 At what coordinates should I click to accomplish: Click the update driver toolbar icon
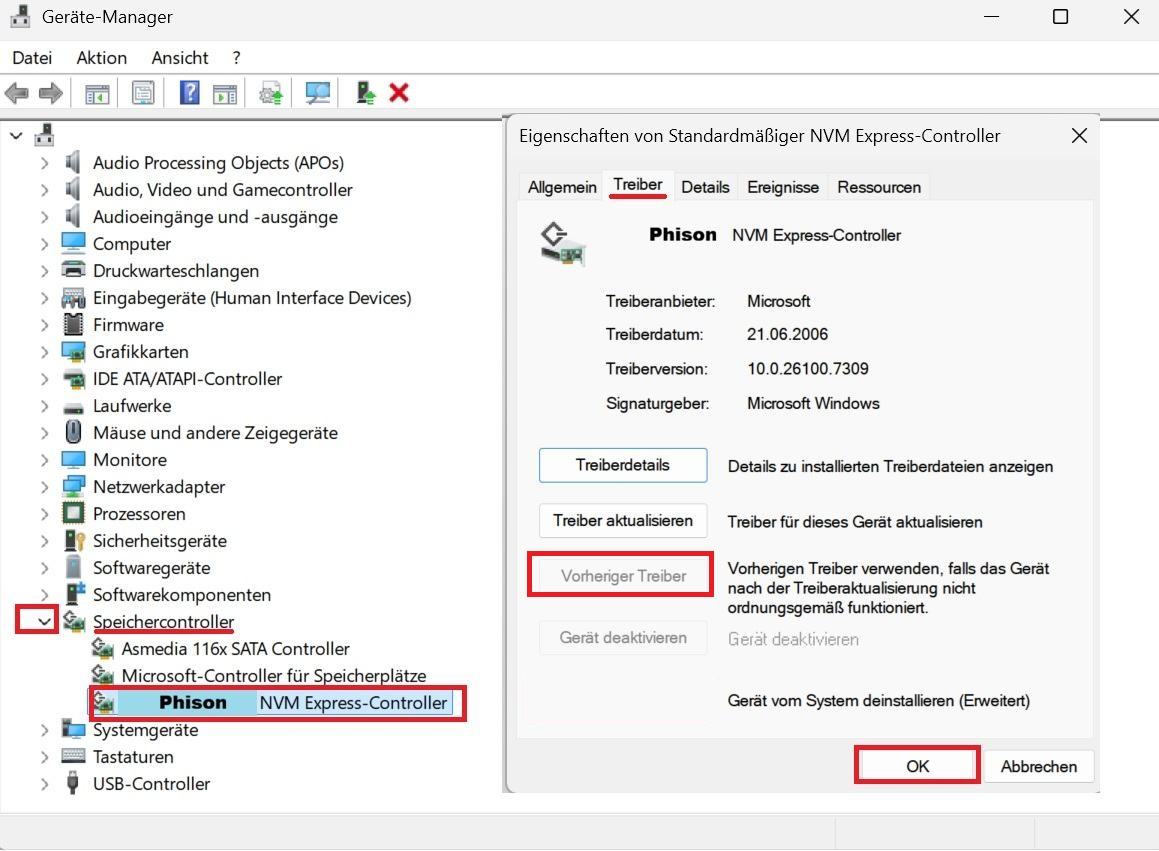[271, 94]
